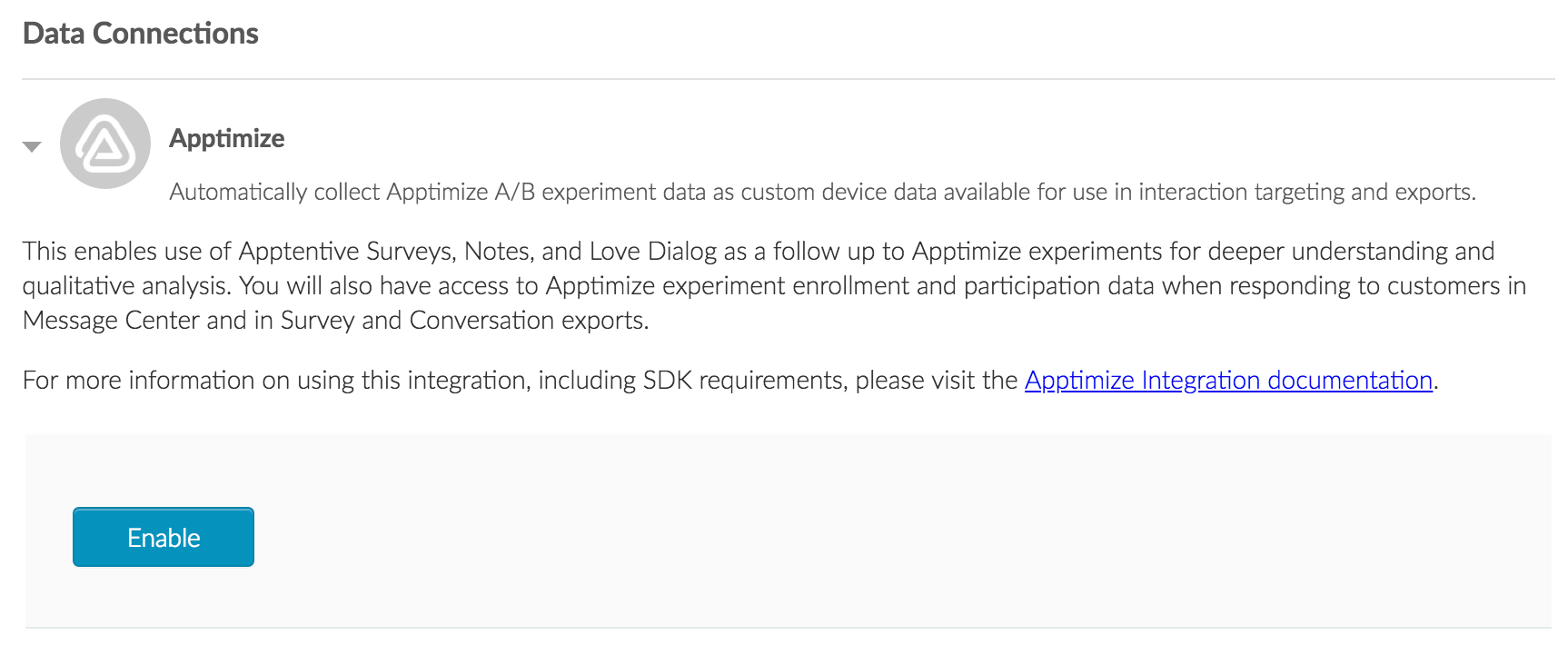Click the words 'interaction targeting and exports' in subtitle
The image size is (1568, 645).
pos(1306,192)
